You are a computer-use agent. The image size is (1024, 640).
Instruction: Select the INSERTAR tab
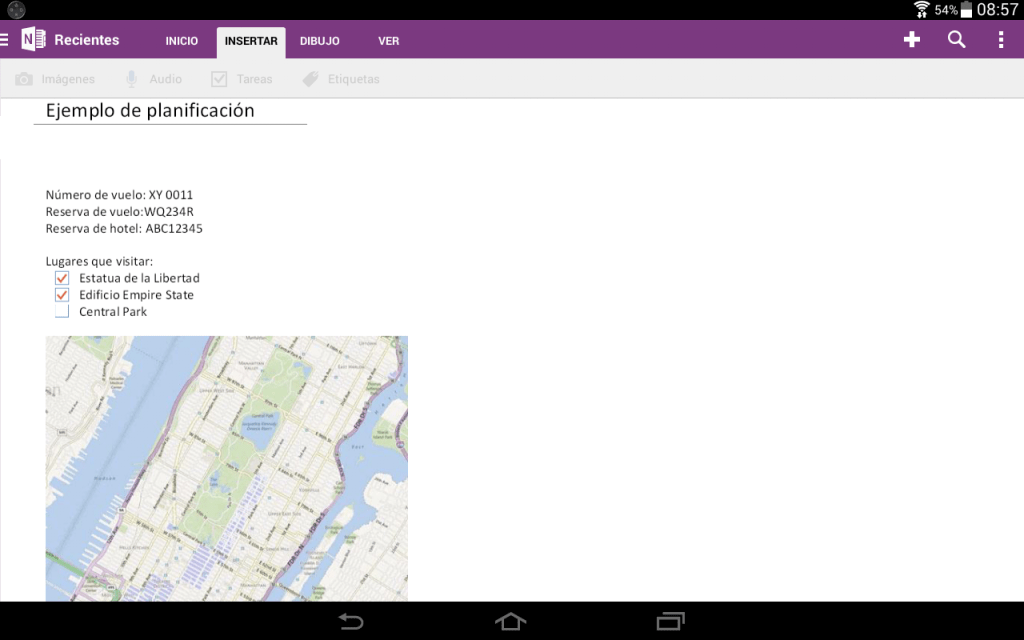(251, 41)
